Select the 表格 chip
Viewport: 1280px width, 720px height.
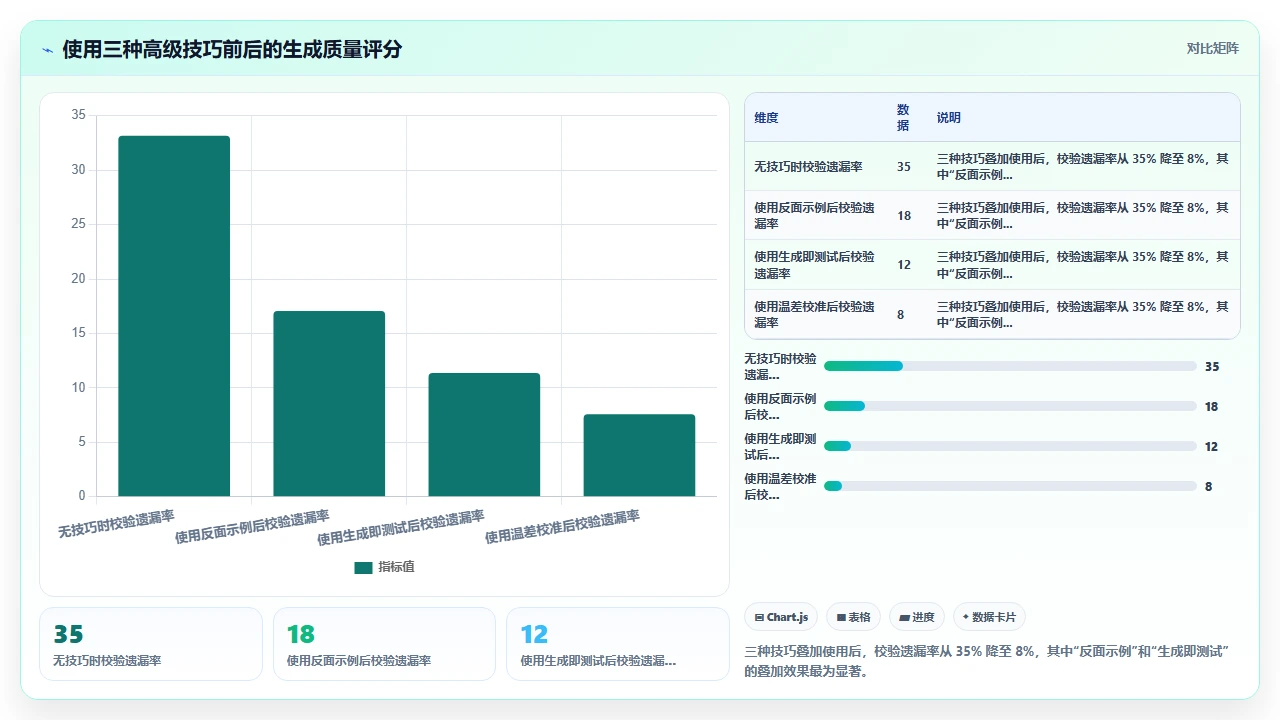(854, 617)
